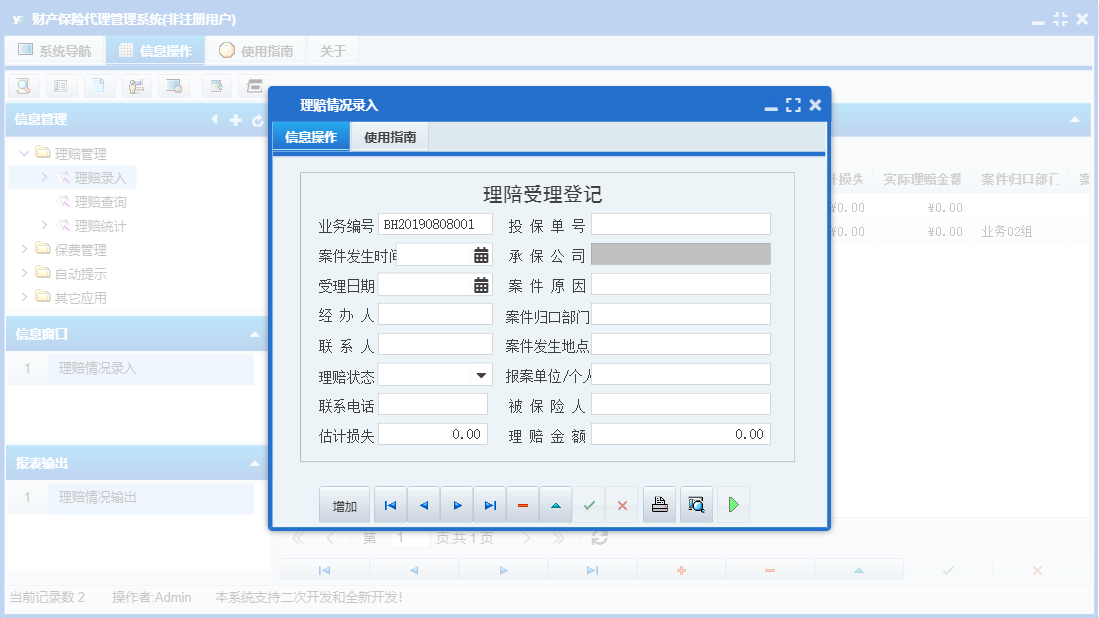Delete record with the red minus icon

tap(523, 504)
